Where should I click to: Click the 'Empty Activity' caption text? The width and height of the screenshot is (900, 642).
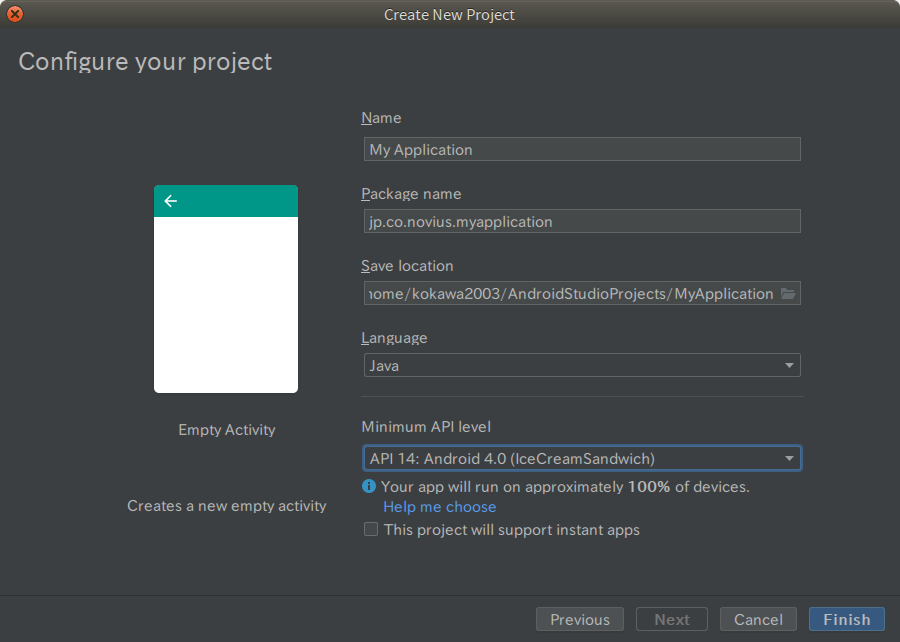pos(227,430)
